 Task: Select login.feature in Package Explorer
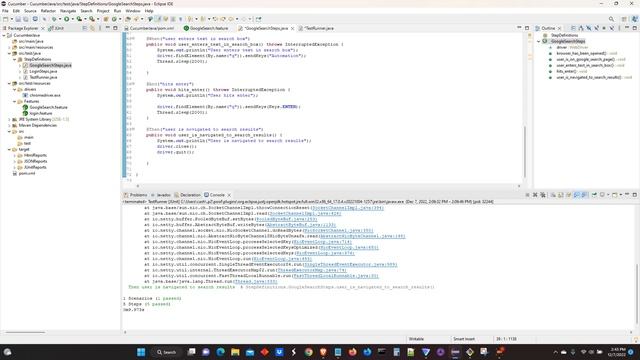pyautogui.click(x=38, y=113)
